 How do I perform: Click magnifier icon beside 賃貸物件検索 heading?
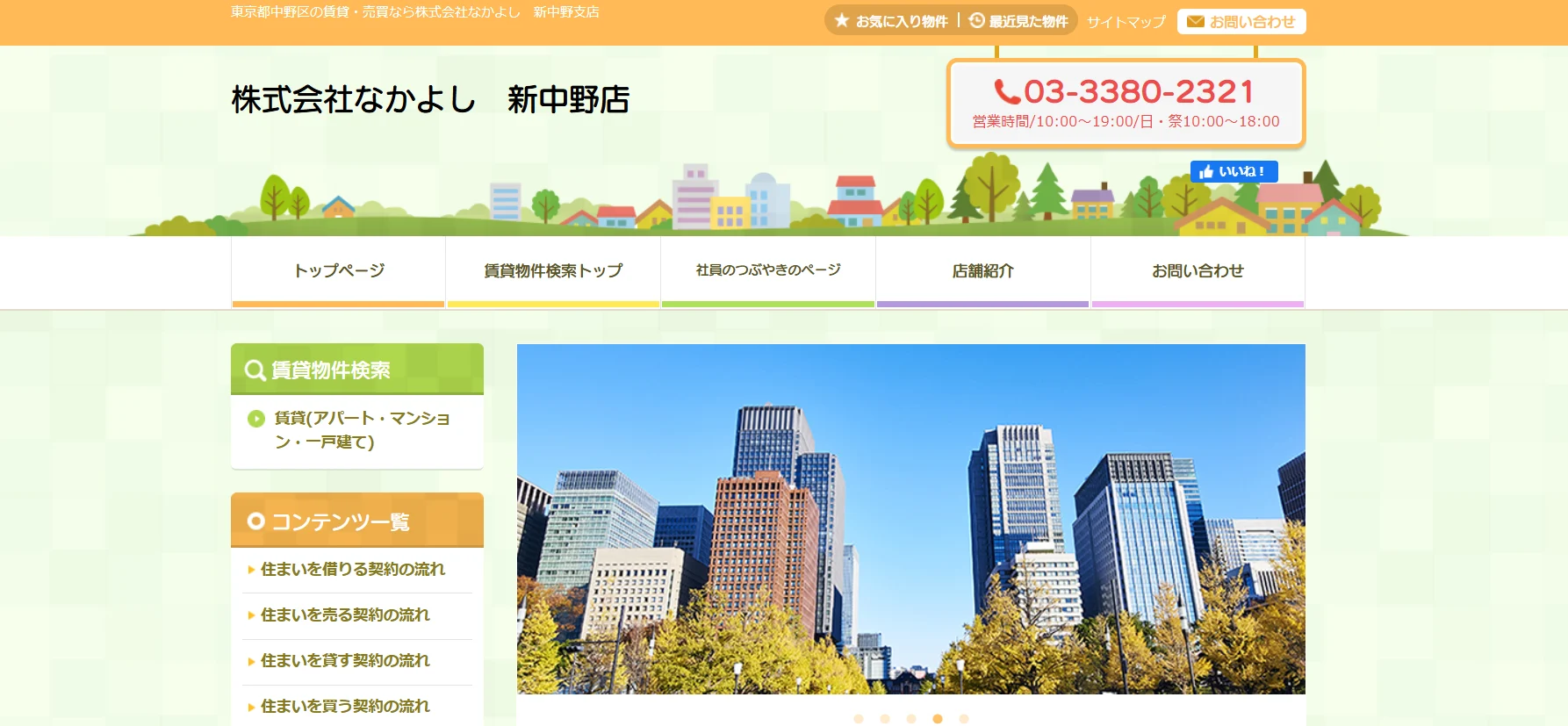255,370
